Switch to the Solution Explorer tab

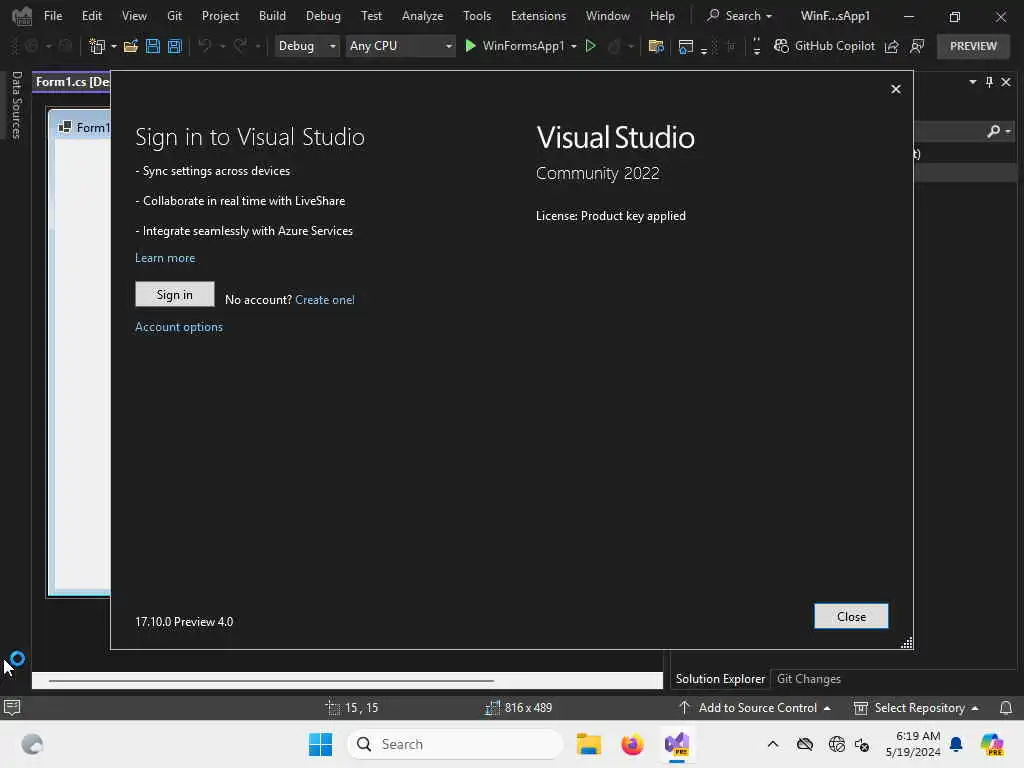[x=720, y=679]
